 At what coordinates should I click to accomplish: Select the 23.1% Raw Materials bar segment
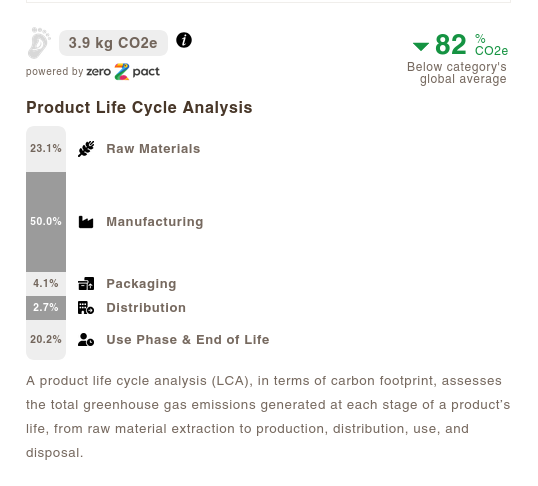(x=46, y=149)
